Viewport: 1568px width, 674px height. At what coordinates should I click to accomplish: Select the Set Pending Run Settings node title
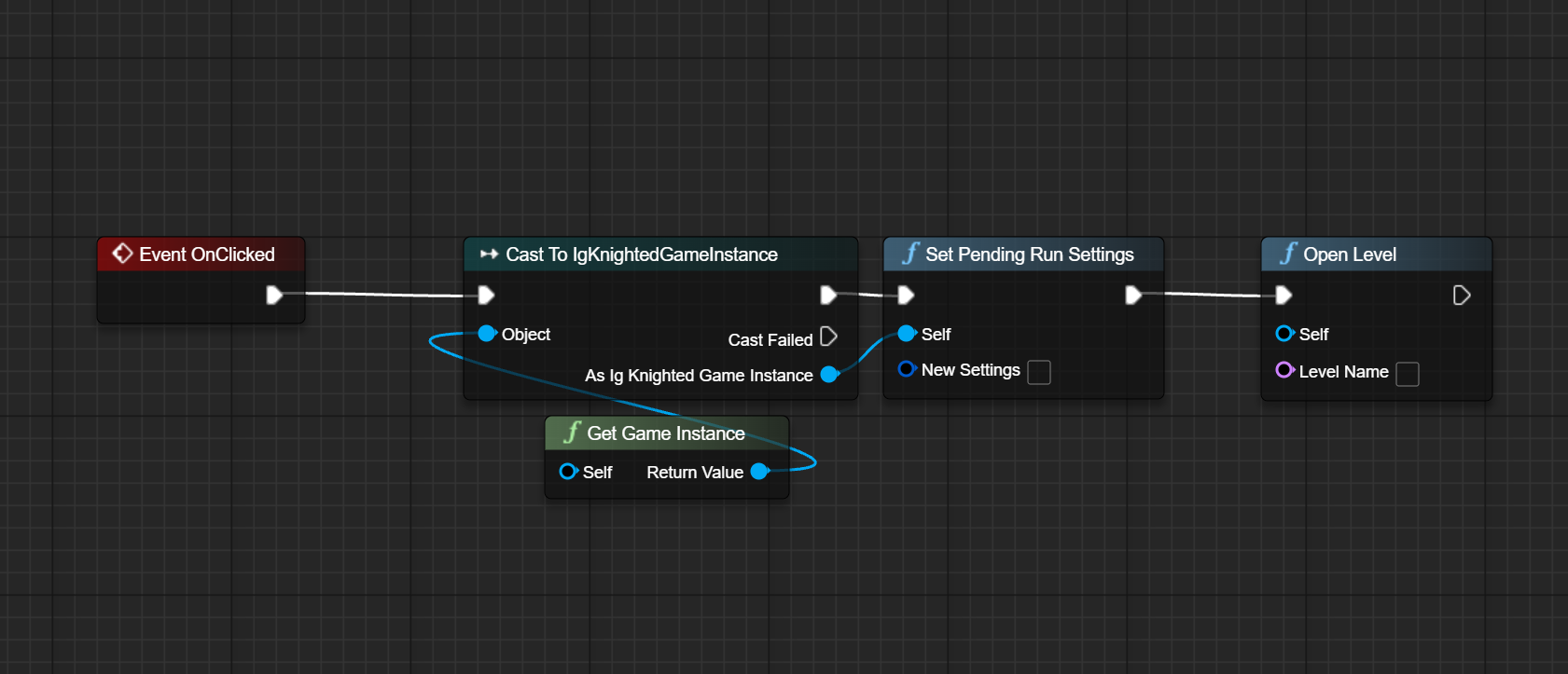(x=1030, y=254)
